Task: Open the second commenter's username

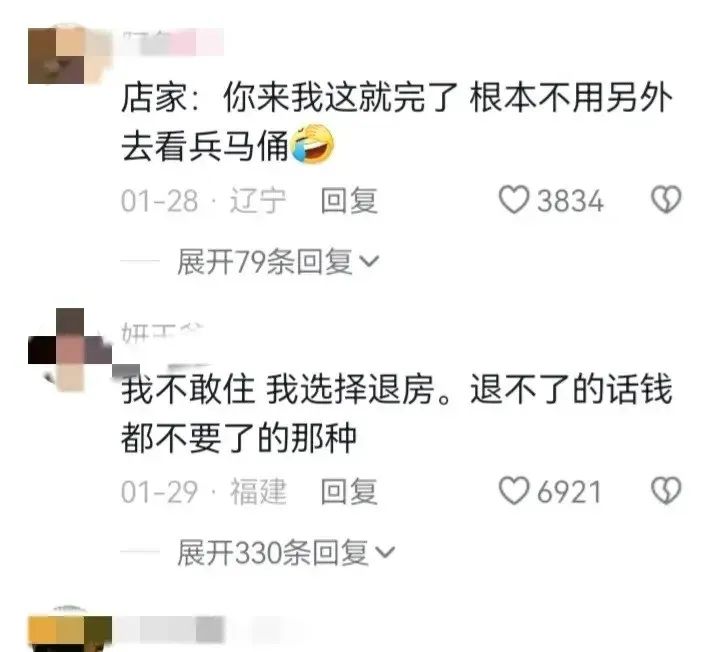Action: tap(163, 333)
